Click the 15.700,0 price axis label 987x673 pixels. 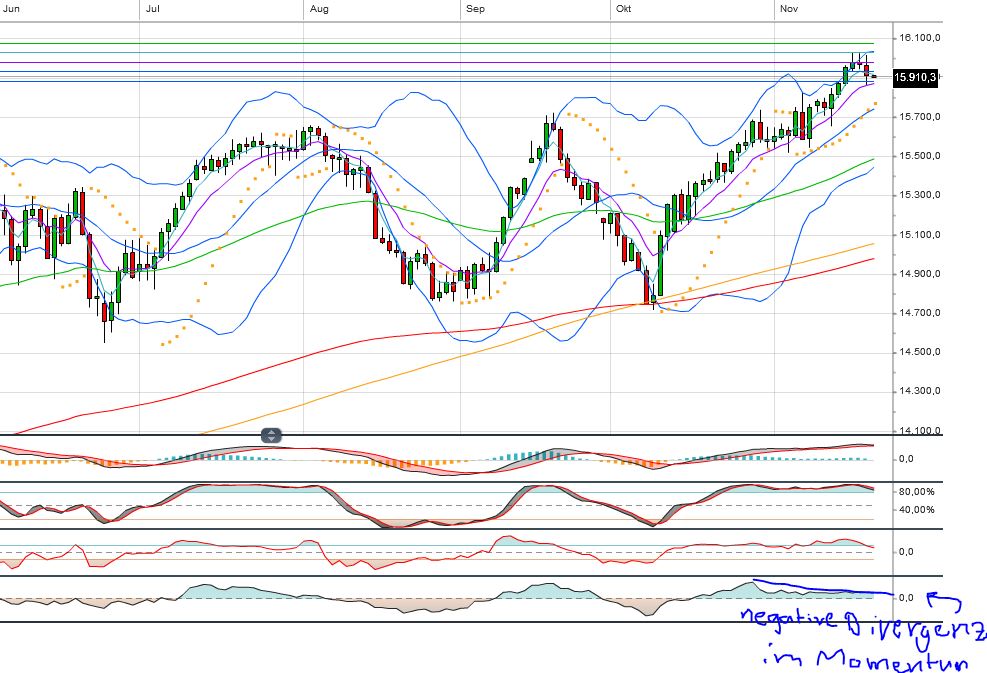(920, 116)
